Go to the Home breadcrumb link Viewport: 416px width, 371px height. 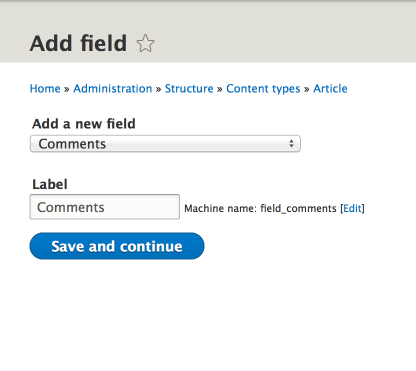(x=45, y=89)
